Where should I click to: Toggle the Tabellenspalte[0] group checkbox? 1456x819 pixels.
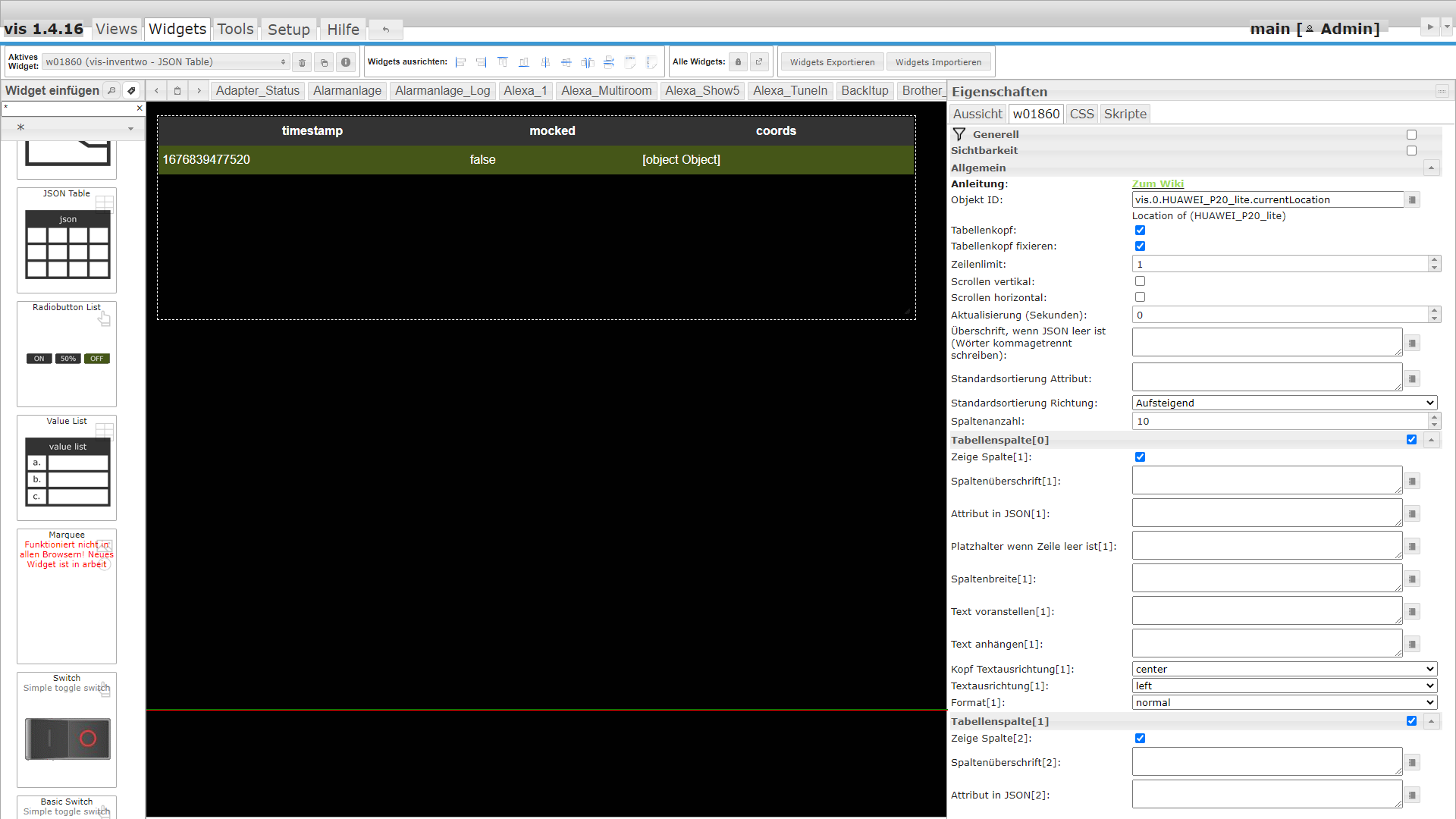(x=1411, y=440)
